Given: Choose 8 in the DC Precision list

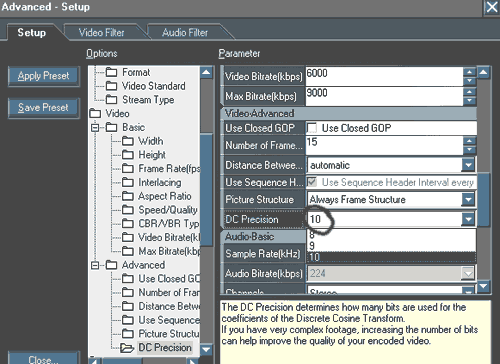Looking at the screenshot, I should point(391,235).
